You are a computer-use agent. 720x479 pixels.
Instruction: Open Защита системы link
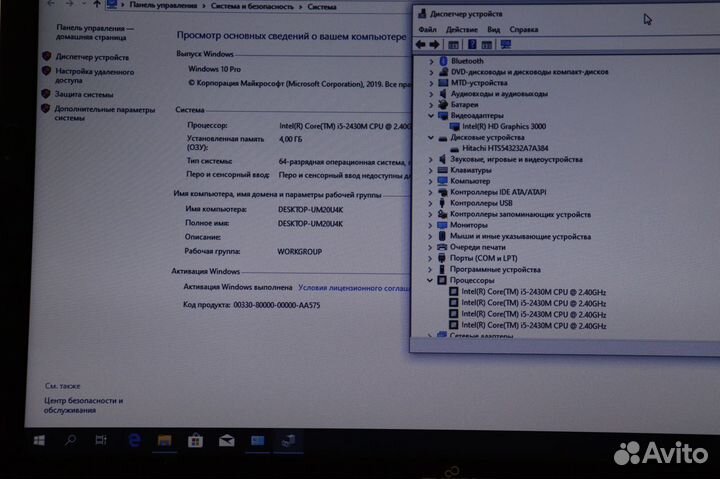[x=84, y=94]
